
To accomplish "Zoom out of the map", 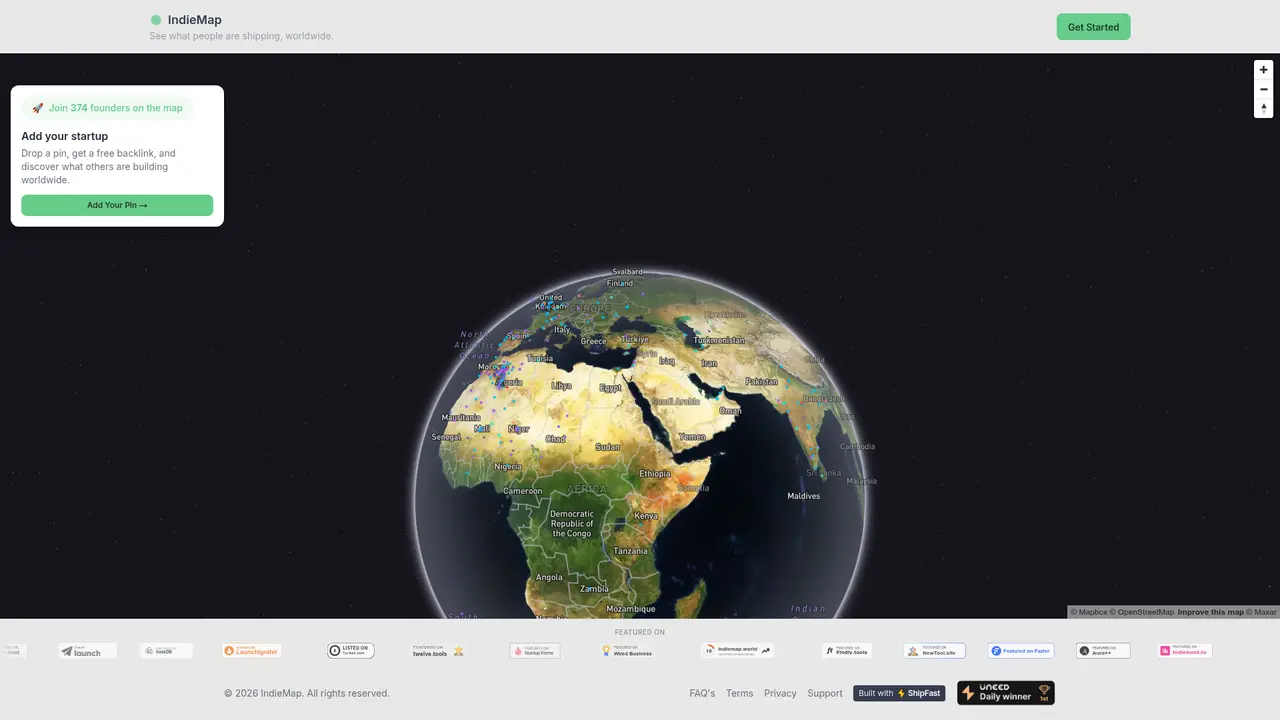I will [x=1263, y=89].
